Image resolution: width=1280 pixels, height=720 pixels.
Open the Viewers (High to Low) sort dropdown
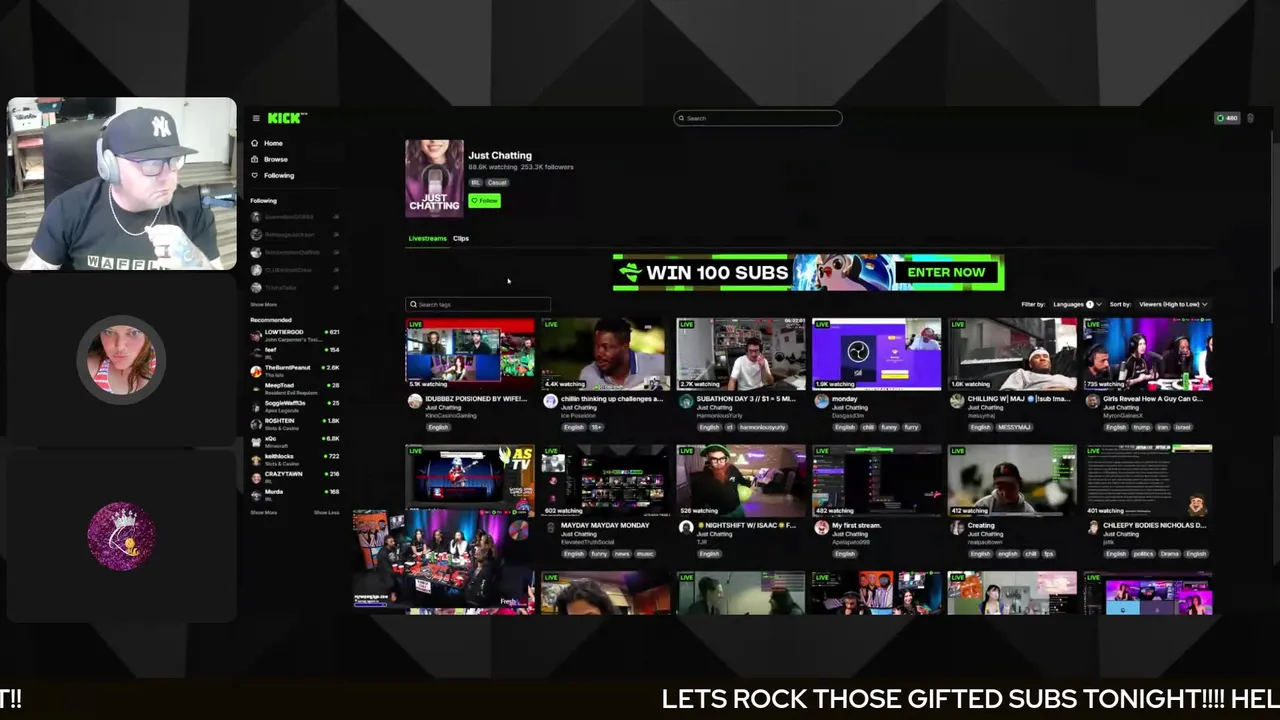click(1174, 304)
